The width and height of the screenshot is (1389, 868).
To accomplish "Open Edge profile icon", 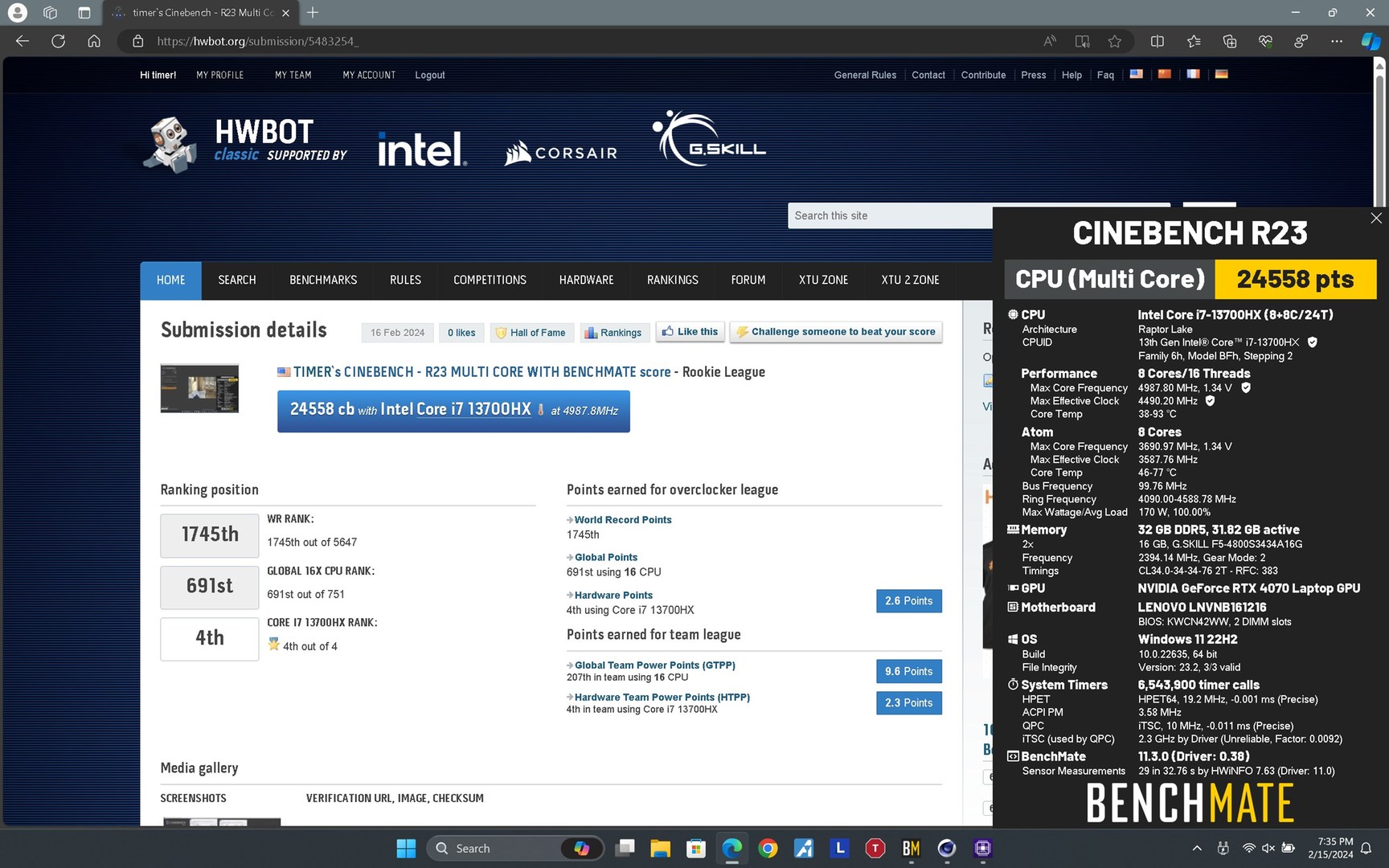I will [x=17, y=12].
